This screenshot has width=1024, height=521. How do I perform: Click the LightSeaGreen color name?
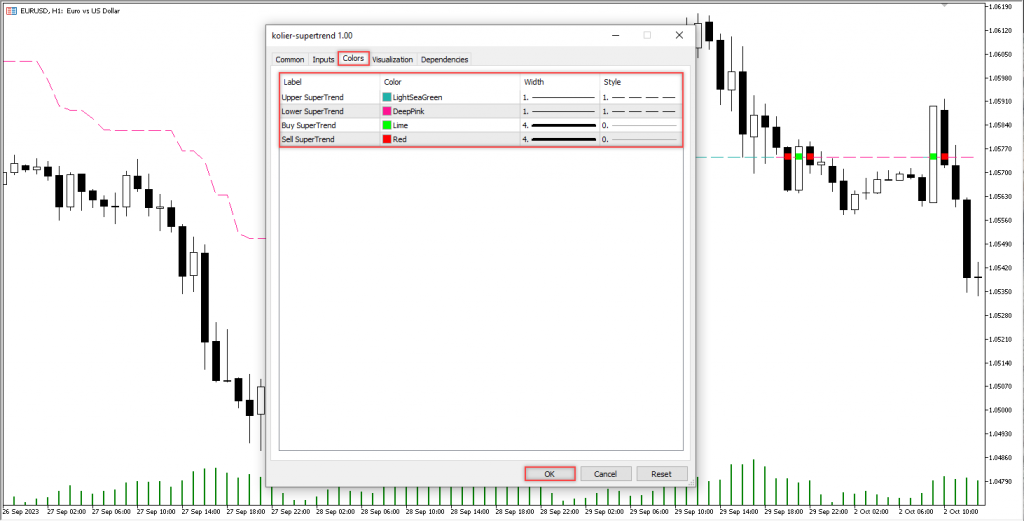point(417,97)
